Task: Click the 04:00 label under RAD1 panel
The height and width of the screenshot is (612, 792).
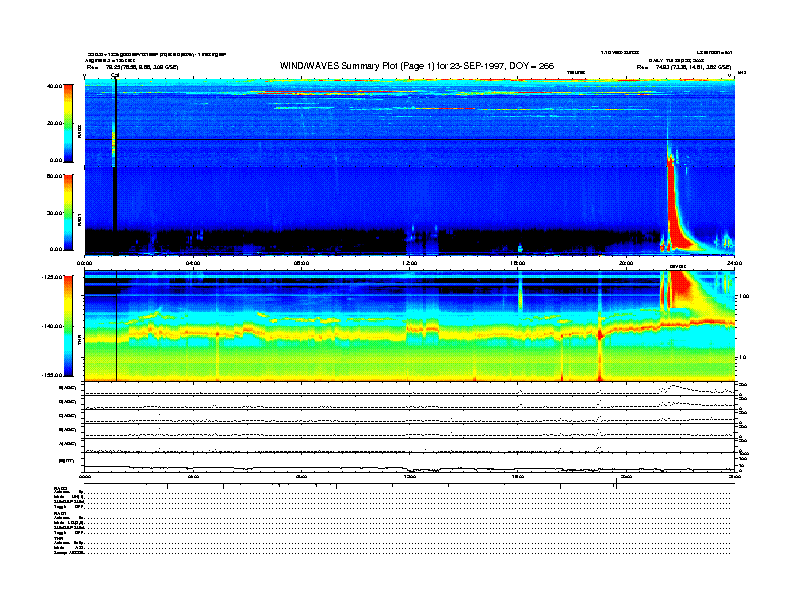Action: tap(193, 263)
